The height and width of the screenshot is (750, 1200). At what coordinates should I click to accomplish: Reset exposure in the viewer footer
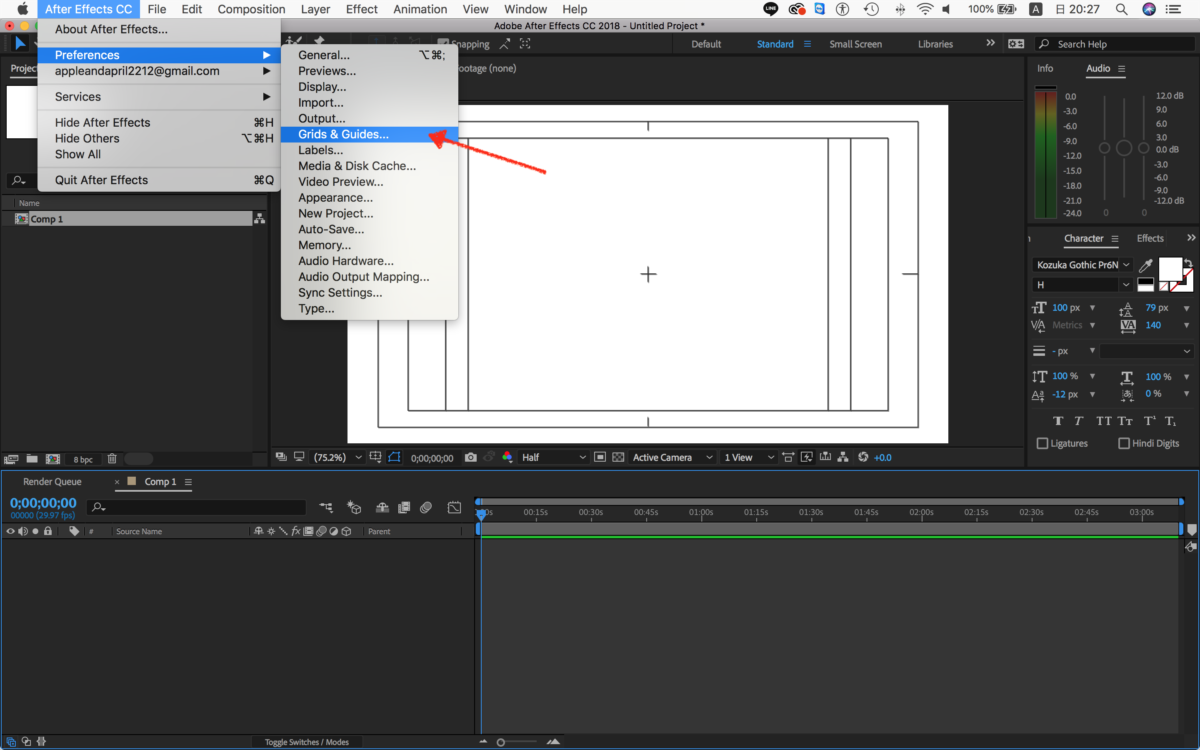click(863, 457)
